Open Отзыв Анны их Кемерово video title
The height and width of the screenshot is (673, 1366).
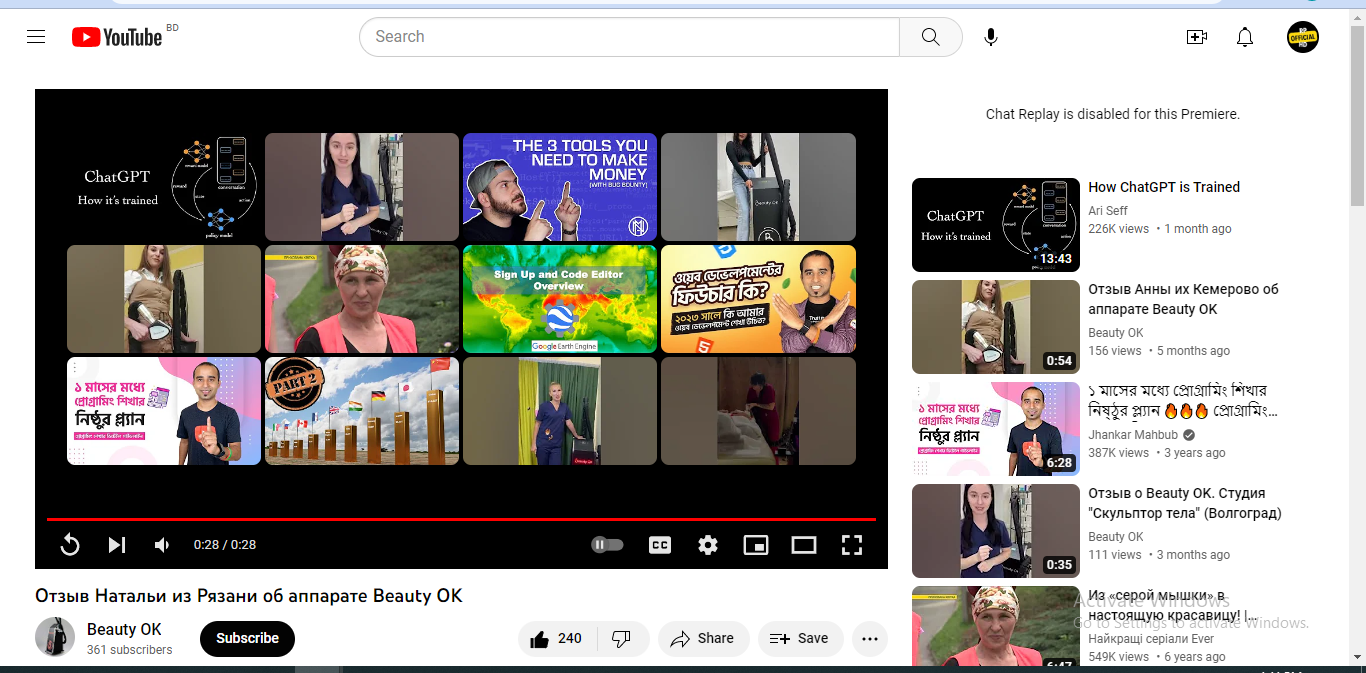point(1183,299)
